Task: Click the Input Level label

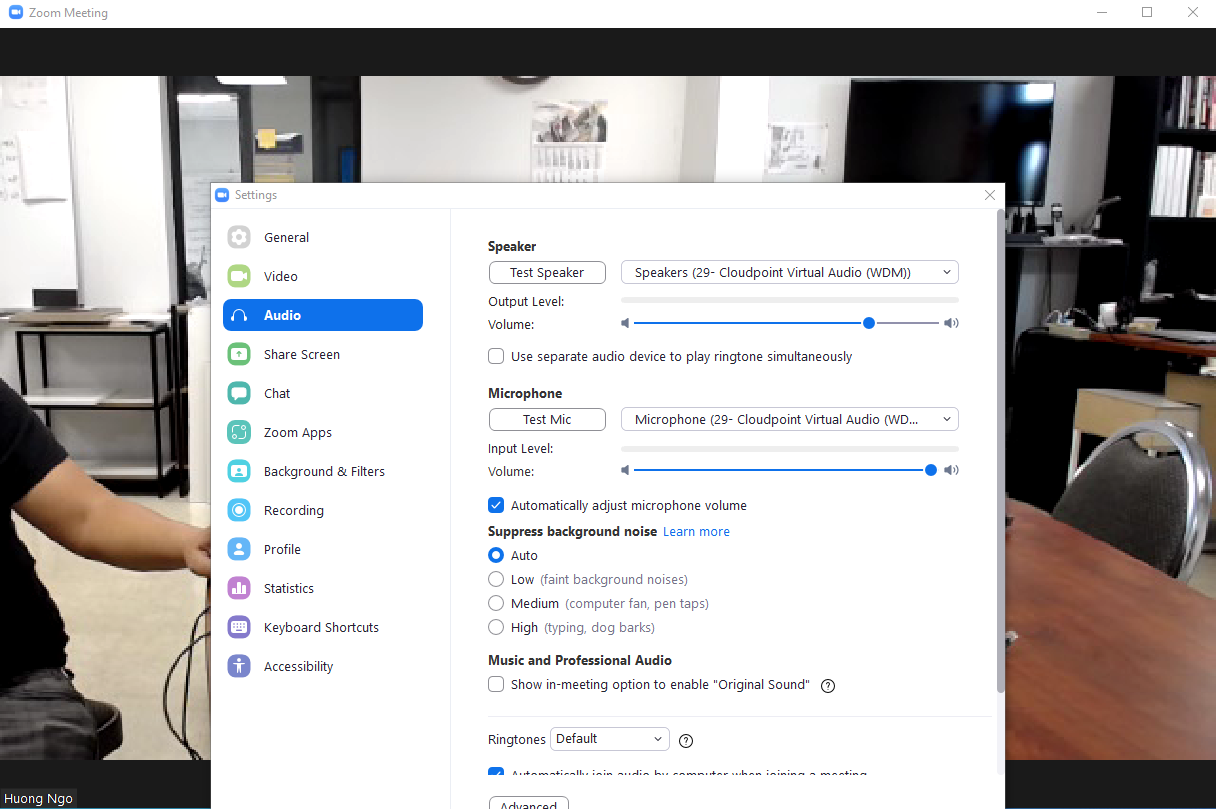Action: [521, 449]
